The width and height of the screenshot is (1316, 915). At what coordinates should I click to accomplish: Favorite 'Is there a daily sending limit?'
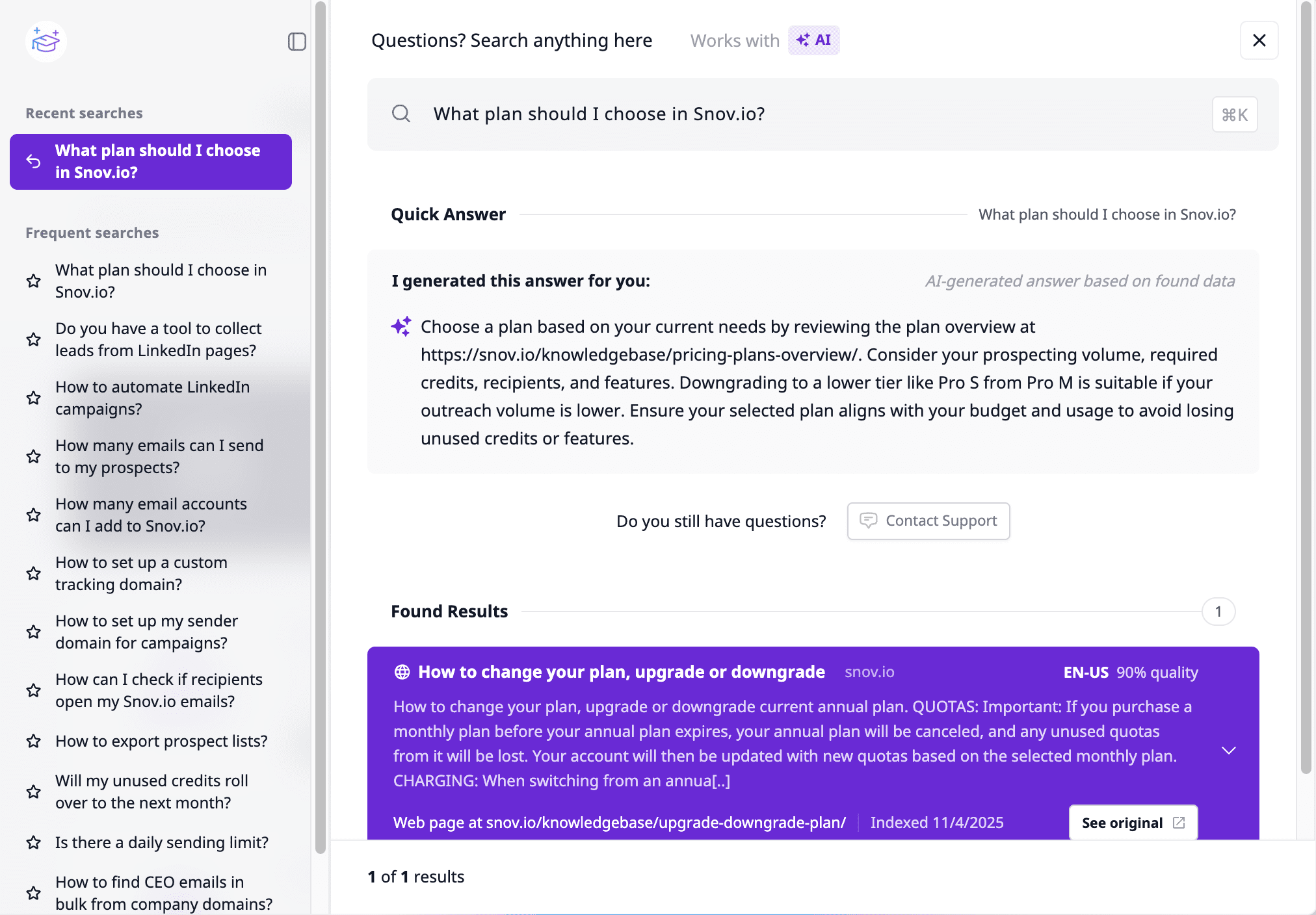[x=34, y=842]
